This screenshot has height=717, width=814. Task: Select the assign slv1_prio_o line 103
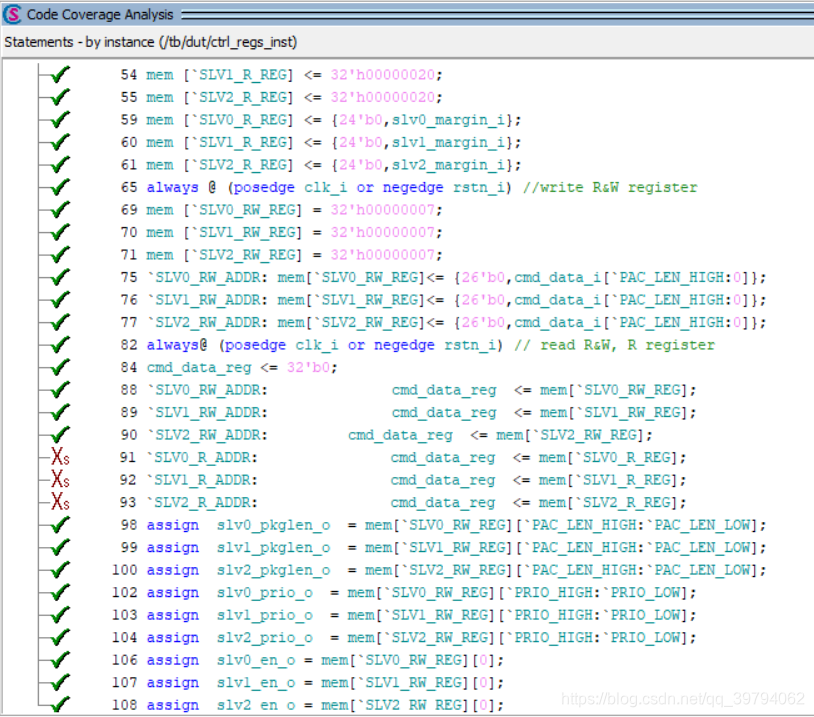pyautogui.click(x=404, y=615)
